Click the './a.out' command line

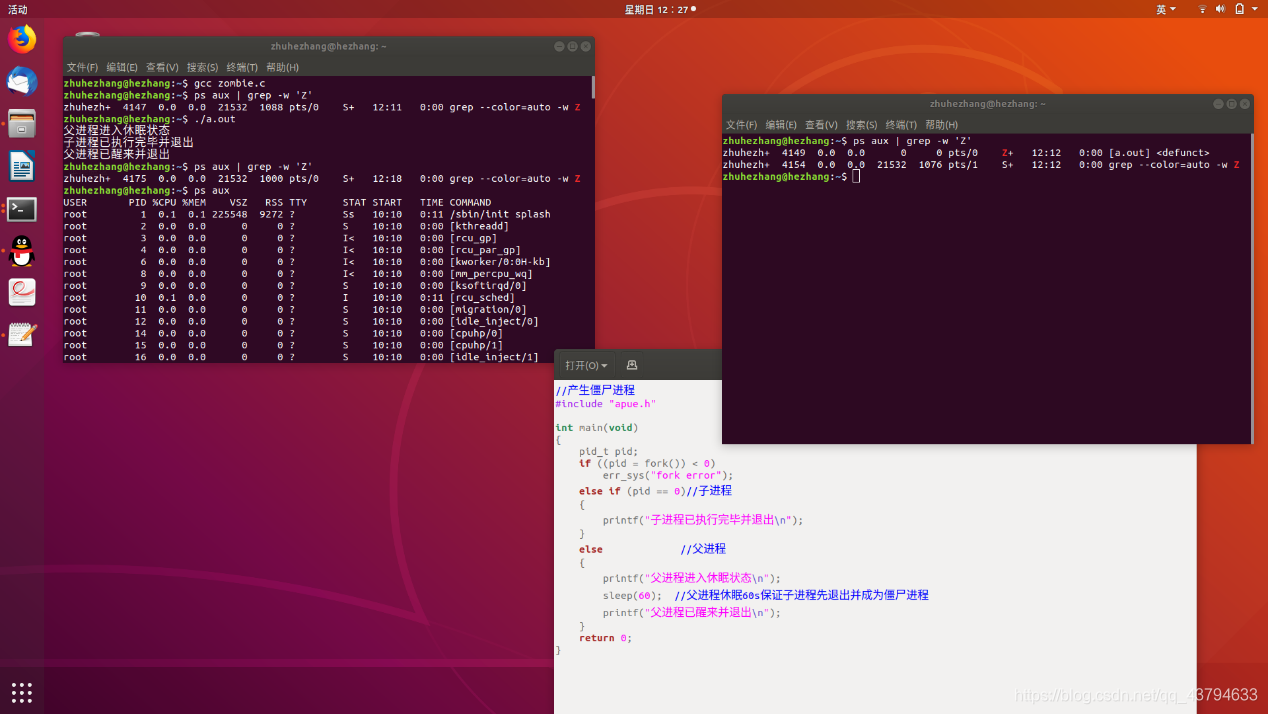click(215, 118)
